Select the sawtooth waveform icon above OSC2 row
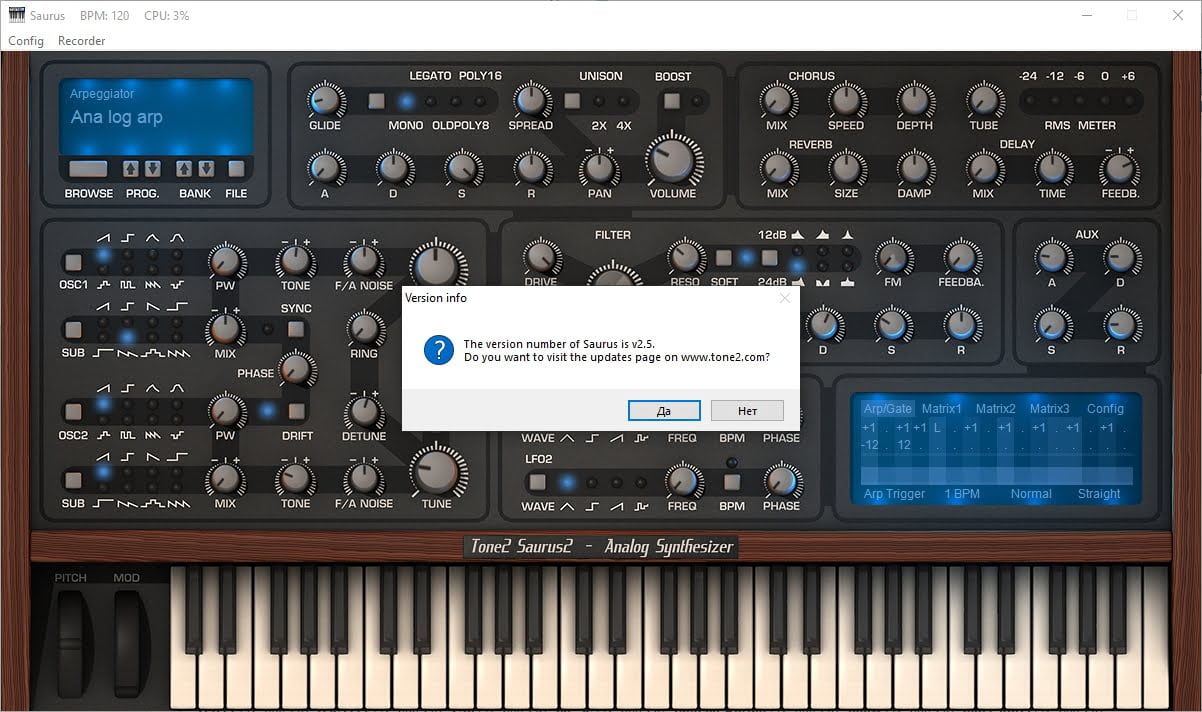Viewport: 1202px width, 712px height. point(103,388)
